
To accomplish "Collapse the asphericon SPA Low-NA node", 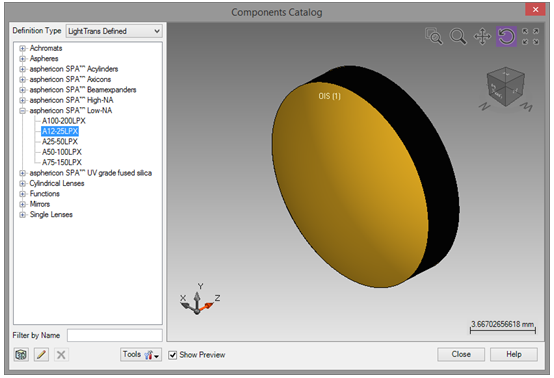I will [22, 111].
